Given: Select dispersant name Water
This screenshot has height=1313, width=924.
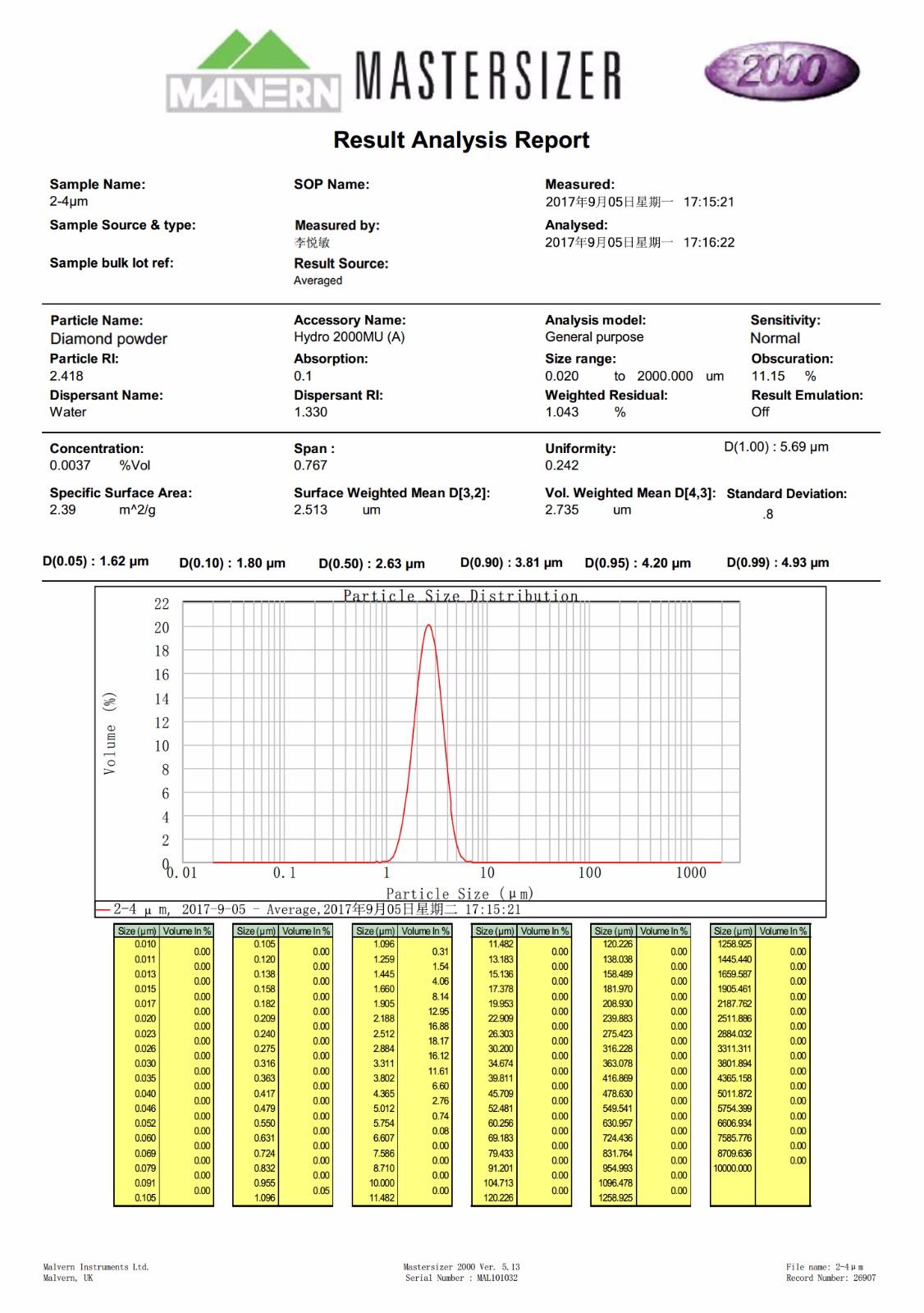Looking at the screenshot, I should (x=67, y=412).
